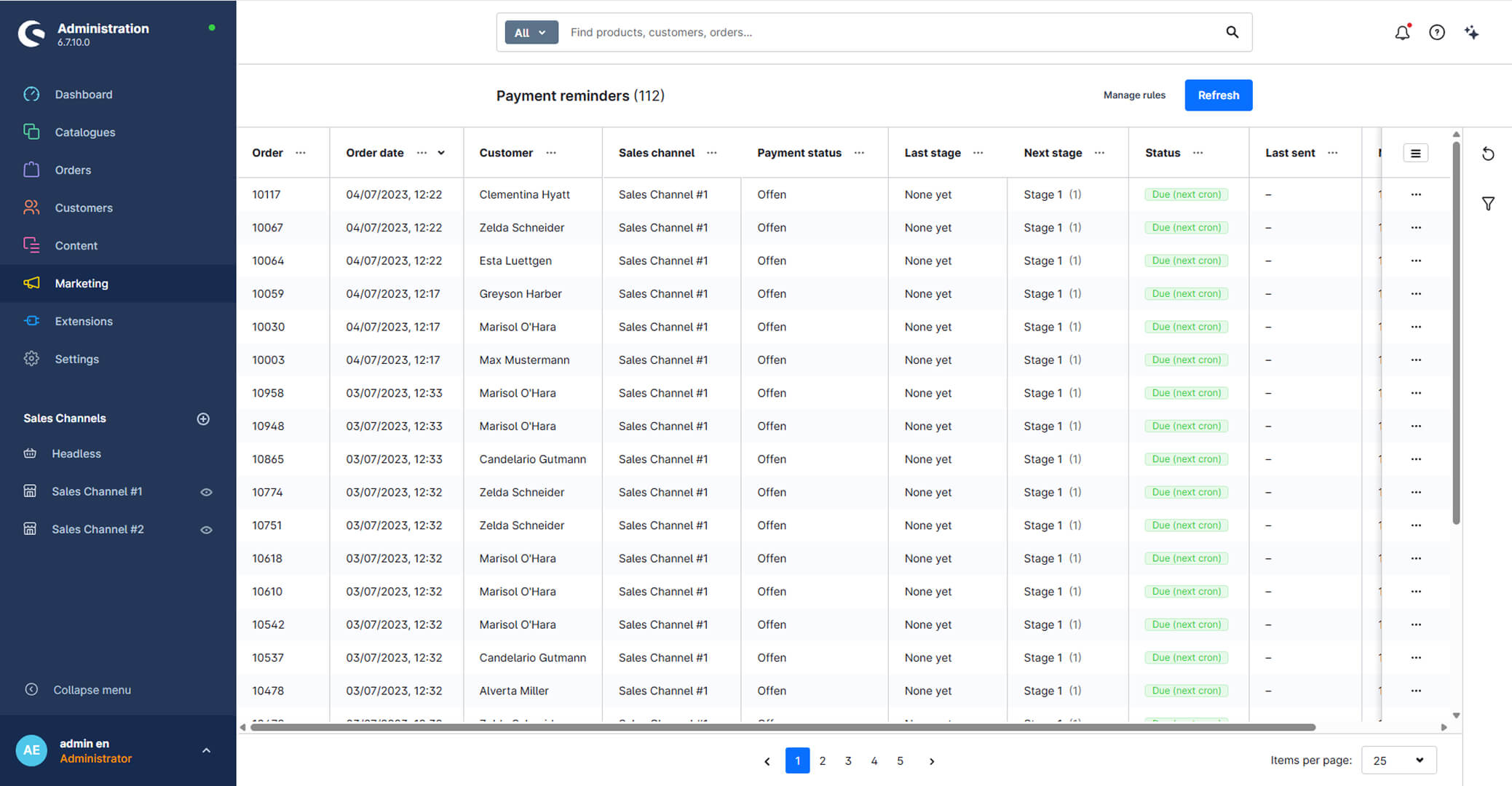Screen dimensions: 1512x786
Task: Open the Settings menu item
Action: pos(76,359)
